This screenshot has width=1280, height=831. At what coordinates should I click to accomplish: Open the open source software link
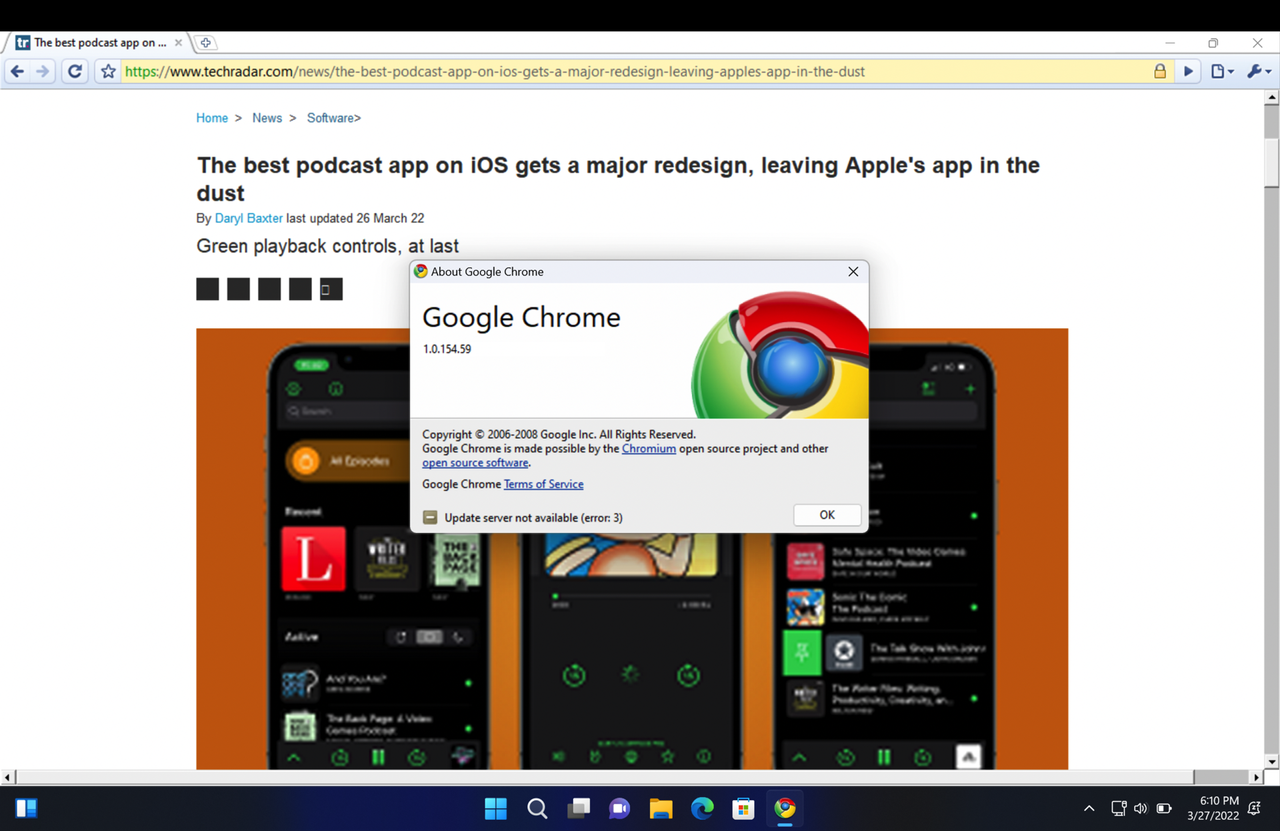pos(475,463)
